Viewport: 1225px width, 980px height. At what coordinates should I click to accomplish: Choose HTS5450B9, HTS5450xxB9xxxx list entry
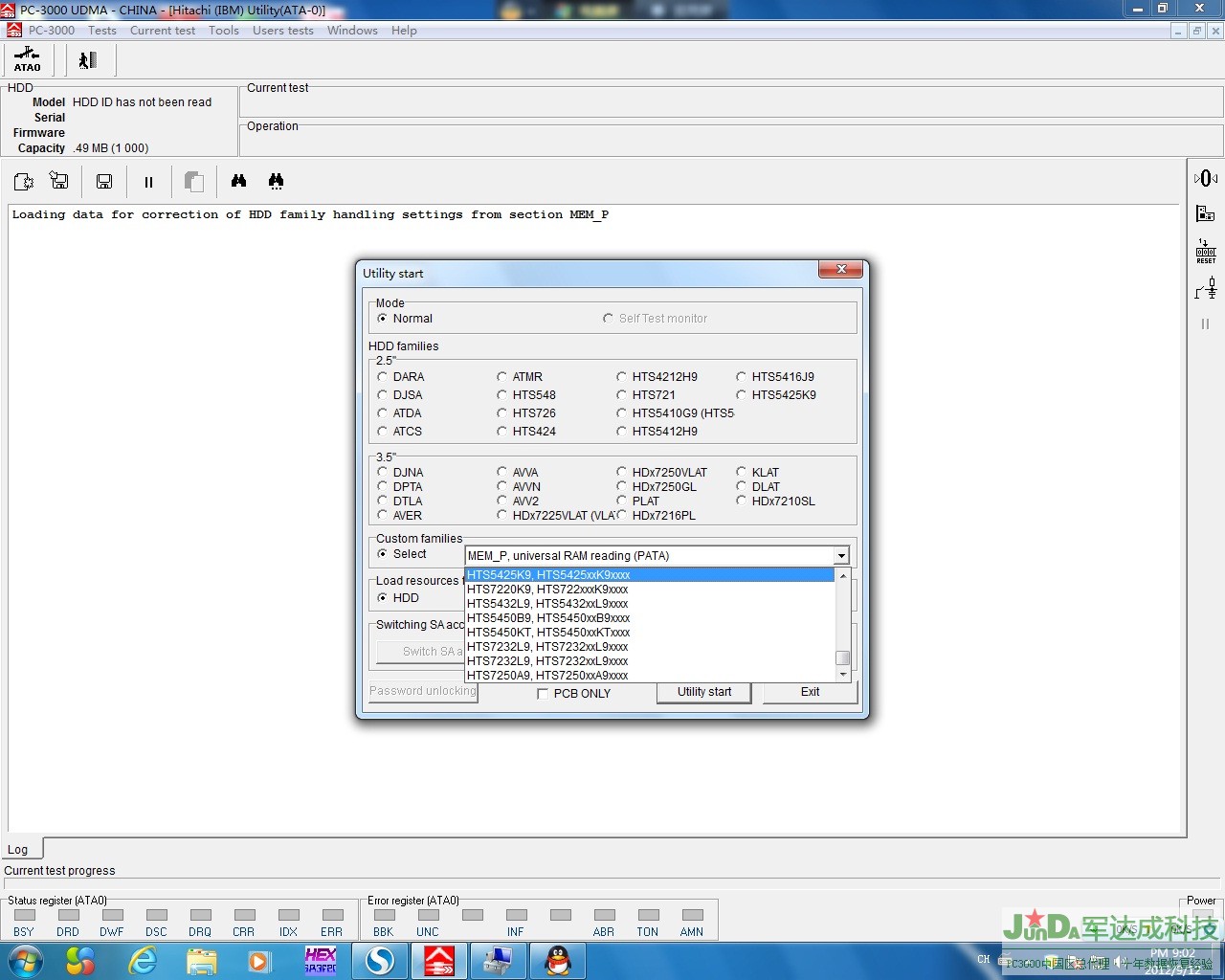click(650, 618)
